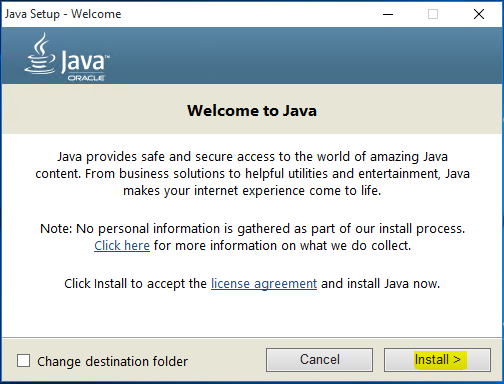The image size is (504, 384).
Task: Start installation with the Install > button
Action: click(x=437, y=360)
